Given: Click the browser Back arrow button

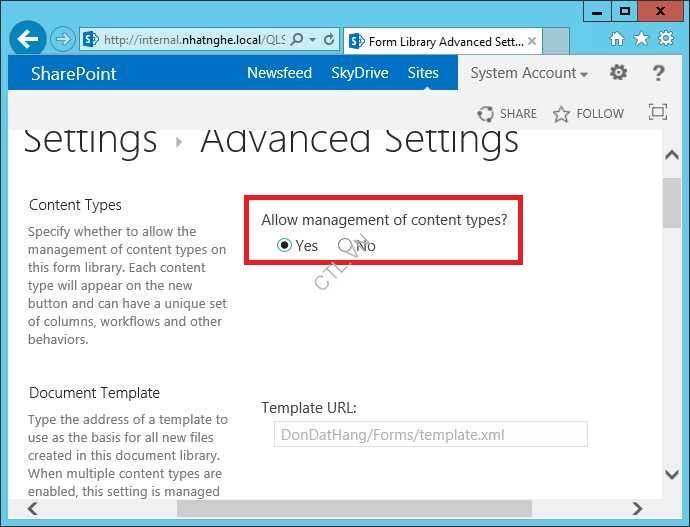Looking at the screenshot, I should coord(27,40).
